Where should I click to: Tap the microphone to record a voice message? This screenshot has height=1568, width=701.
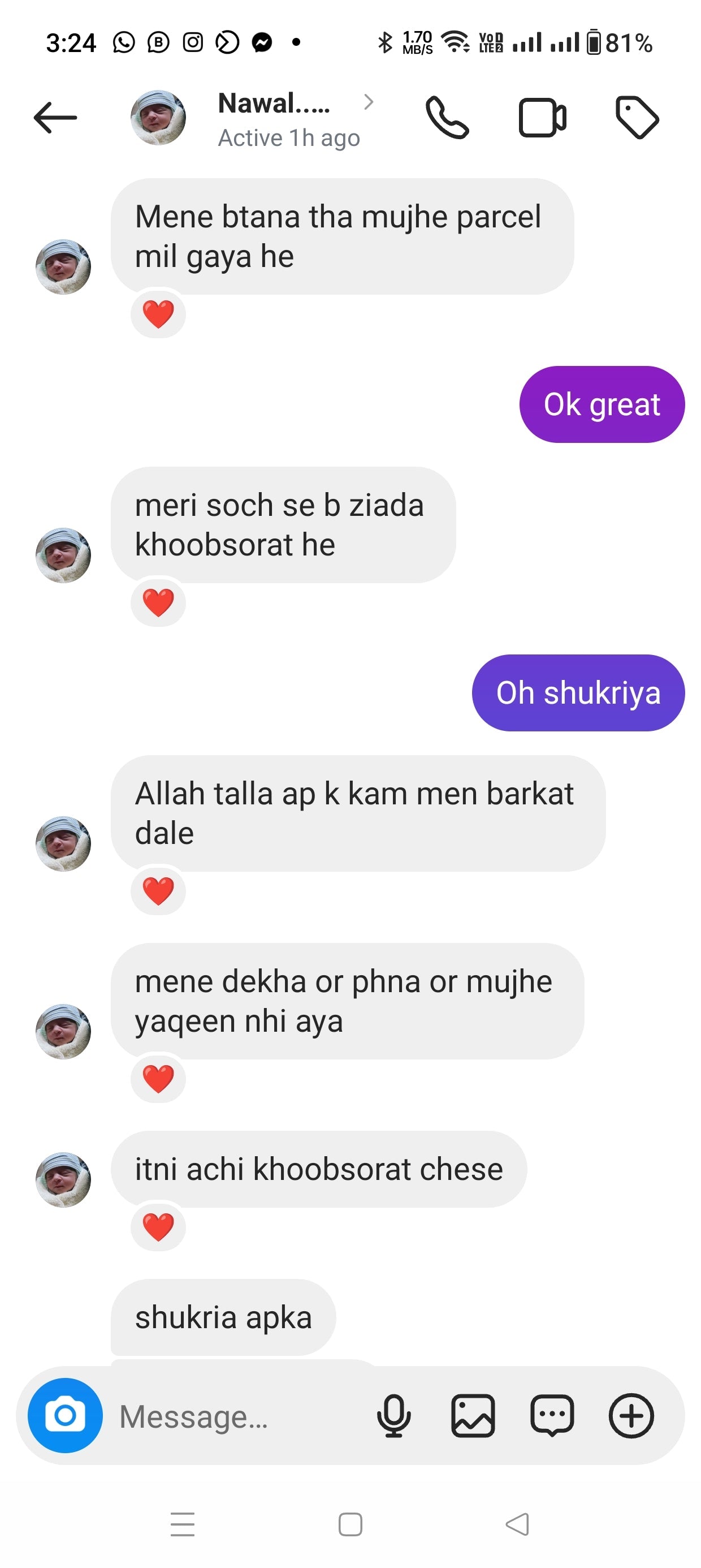point(393,1415)
